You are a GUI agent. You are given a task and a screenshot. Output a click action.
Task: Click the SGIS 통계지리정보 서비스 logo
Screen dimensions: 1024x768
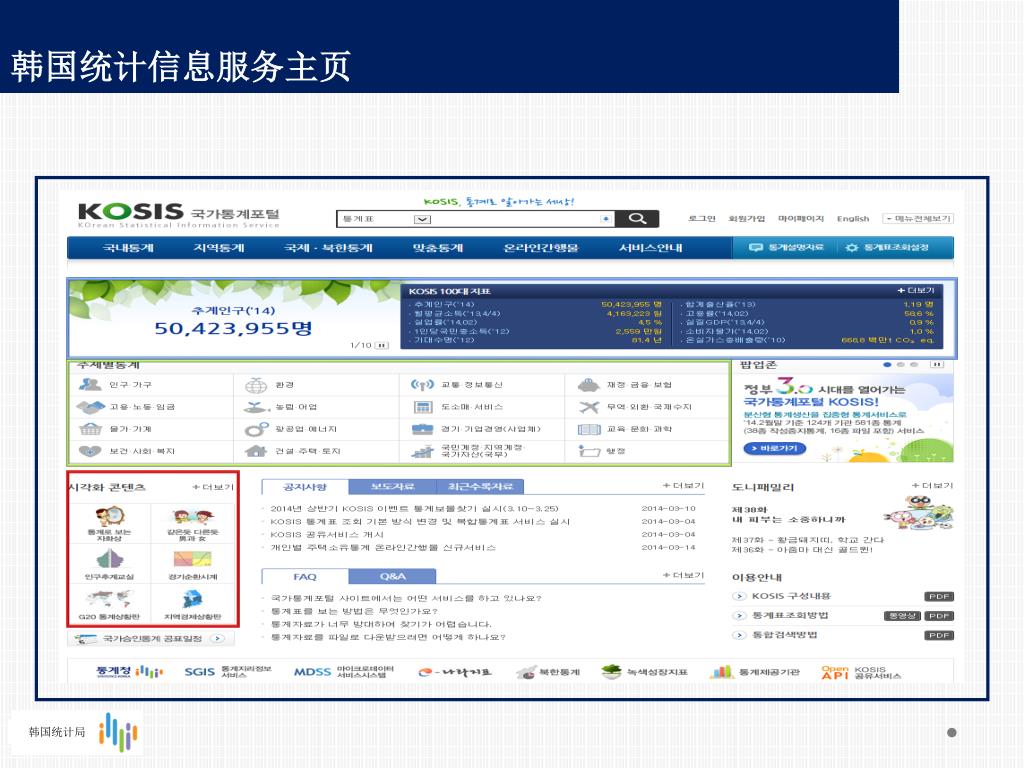coord(228,672)
